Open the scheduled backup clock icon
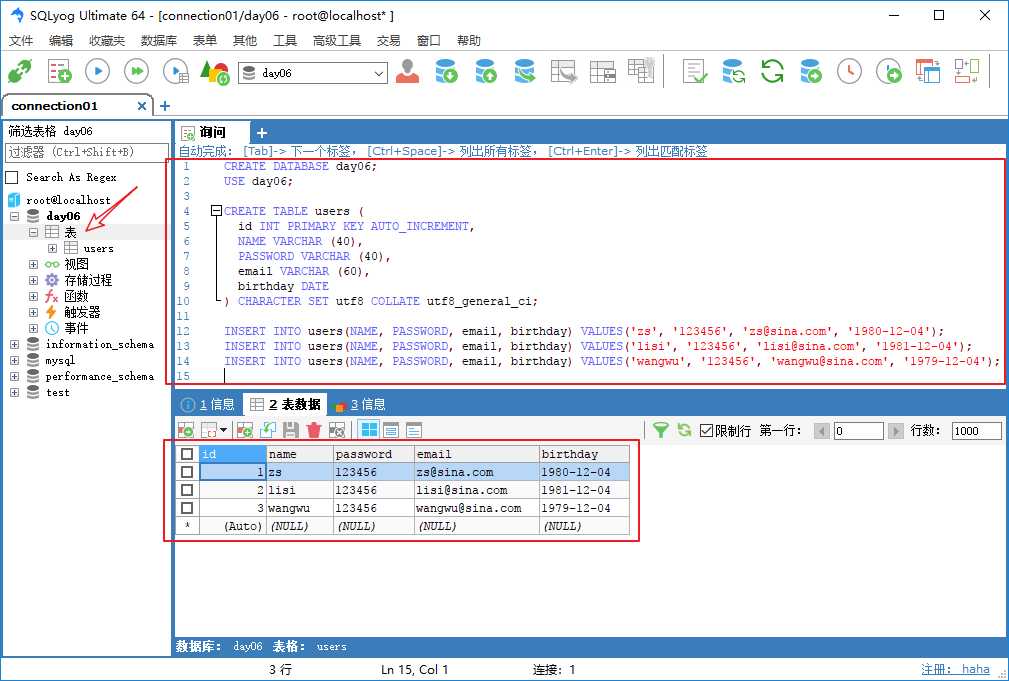 (x=849, y=71)
